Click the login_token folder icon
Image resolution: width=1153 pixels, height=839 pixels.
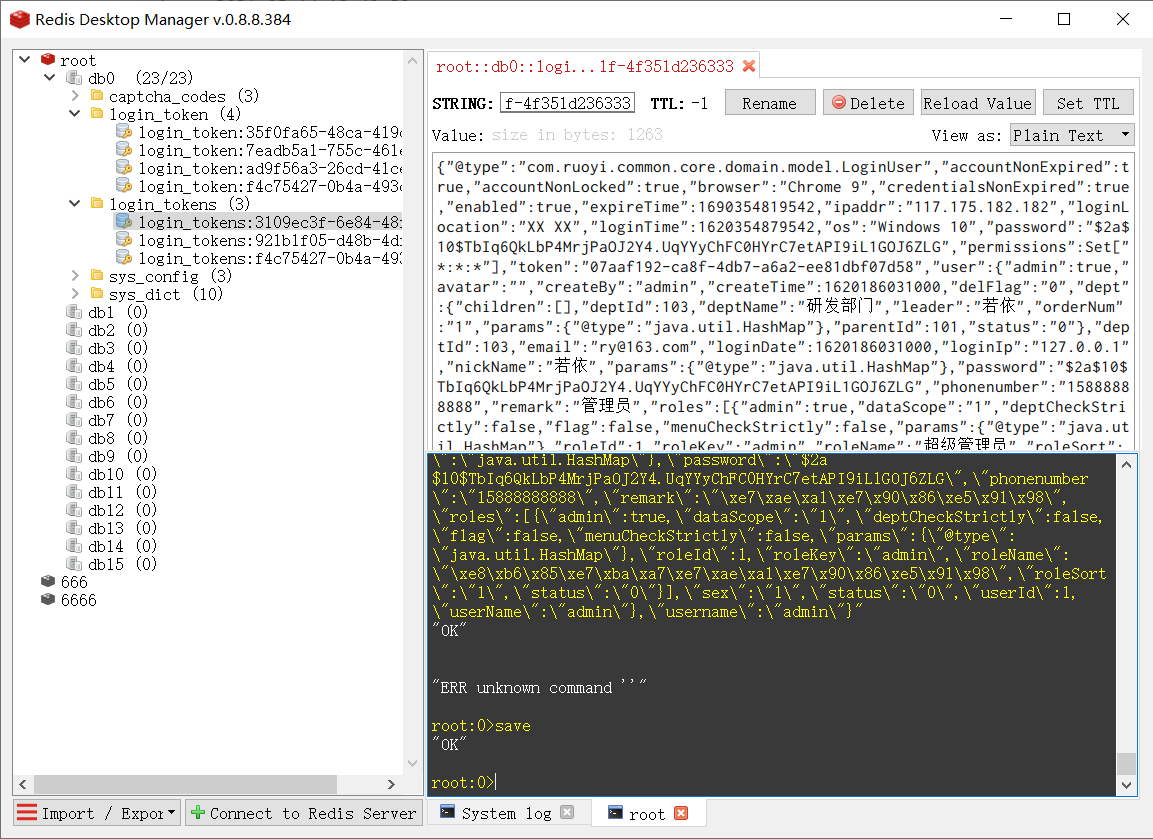pyautogui.click(x=97, y=113)
